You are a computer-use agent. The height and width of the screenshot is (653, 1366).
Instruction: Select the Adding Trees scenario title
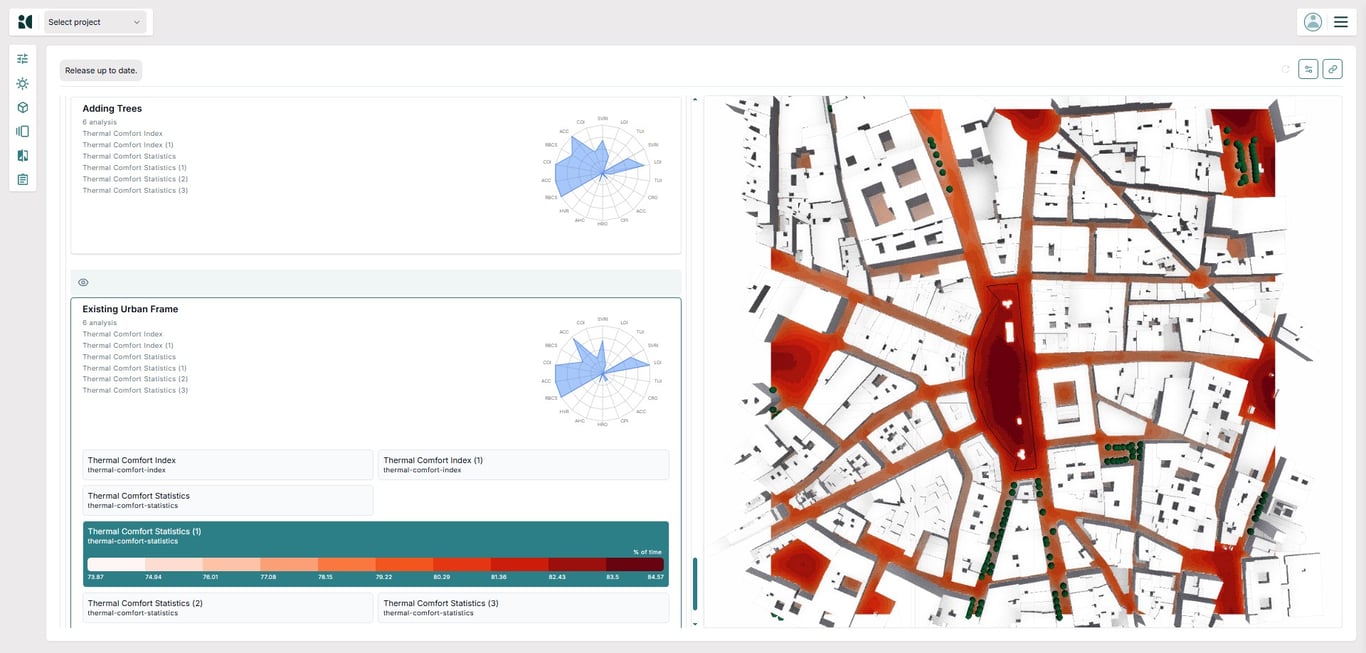pos(112,108)
